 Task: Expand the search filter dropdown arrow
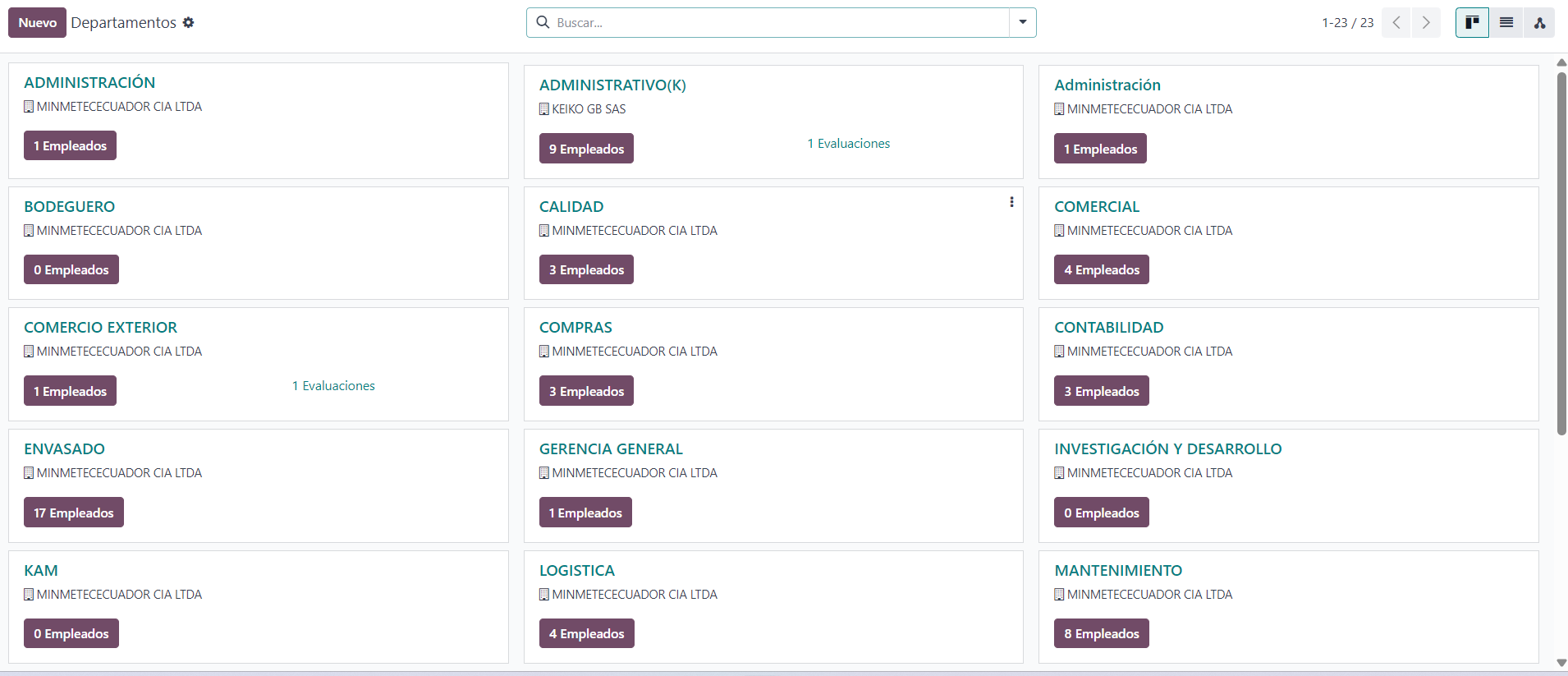click(1022, 22)
